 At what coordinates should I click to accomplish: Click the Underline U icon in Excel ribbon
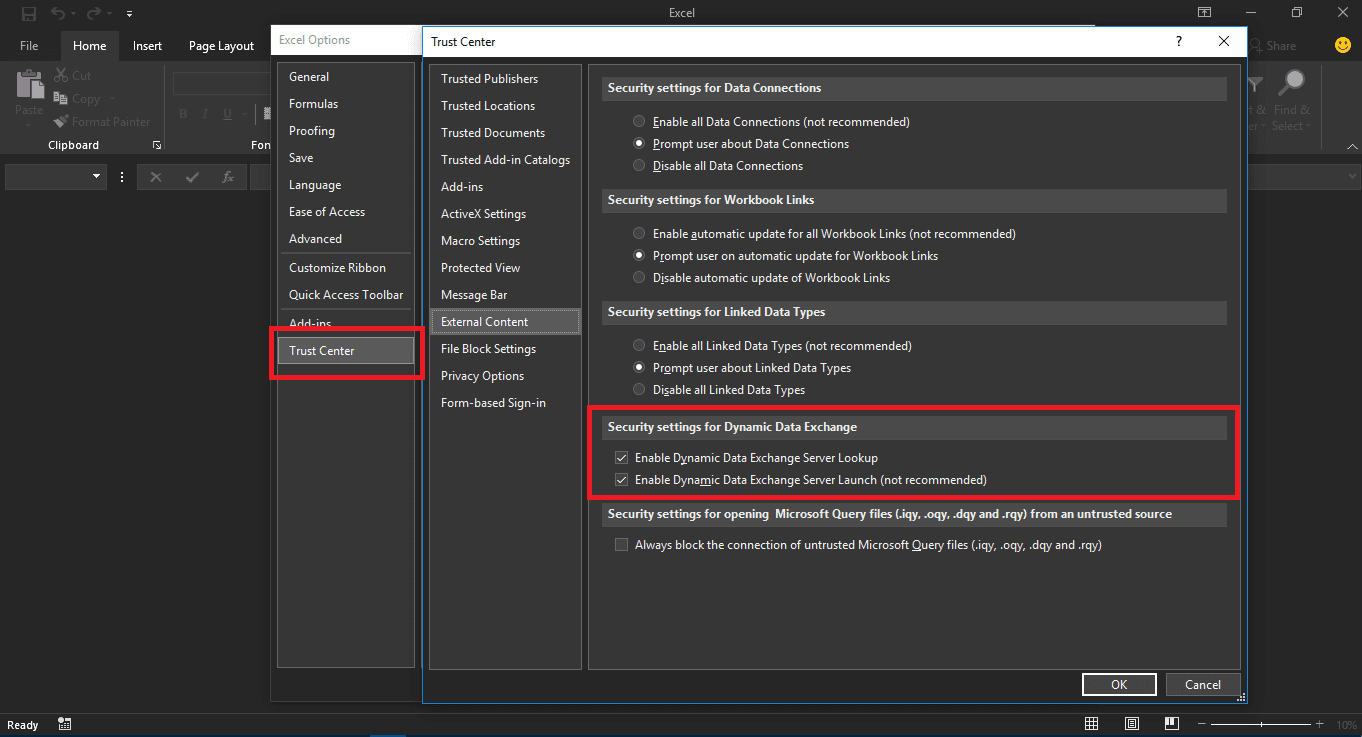click(229, 114)
